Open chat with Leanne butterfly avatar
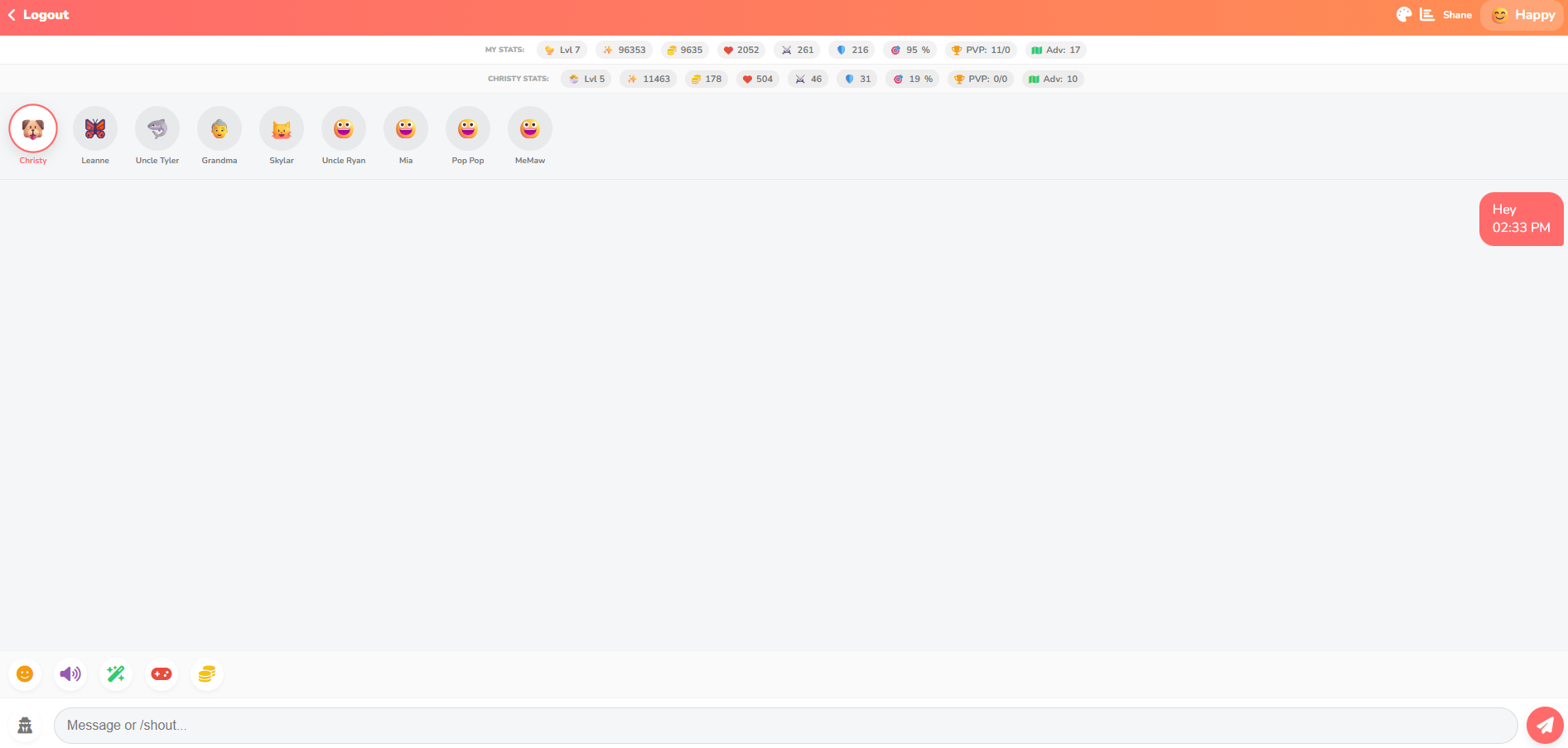 tap(95, 128)
